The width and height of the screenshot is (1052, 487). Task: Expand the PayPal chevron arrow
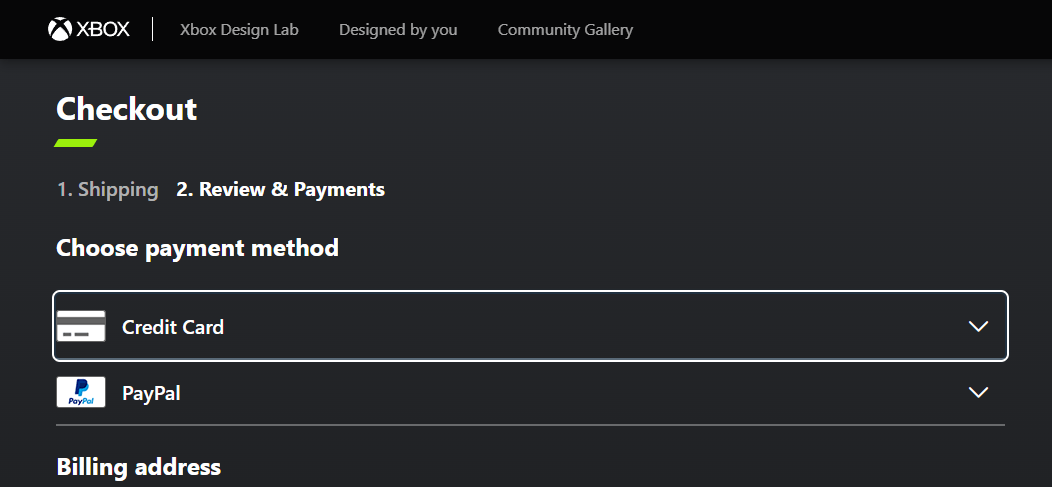[978, 392]
